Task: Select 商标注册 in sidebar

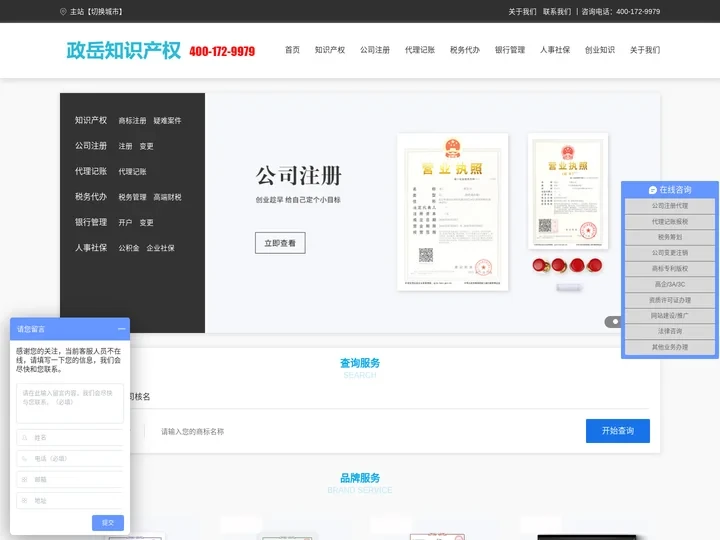Action: coord(132,120)
